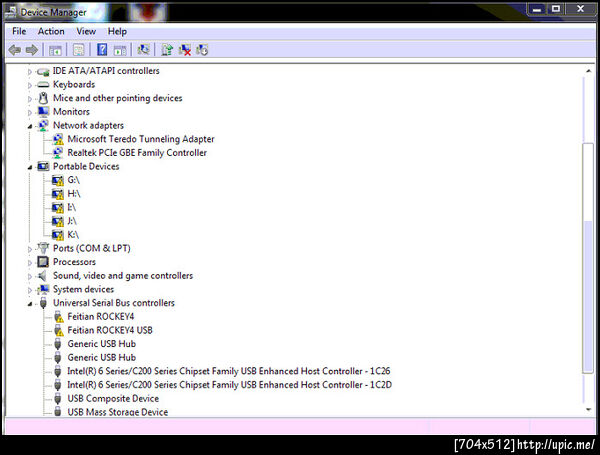Open Properties from the toolbar icon
This screenshot has height=455, width=600.
[78, 50]
